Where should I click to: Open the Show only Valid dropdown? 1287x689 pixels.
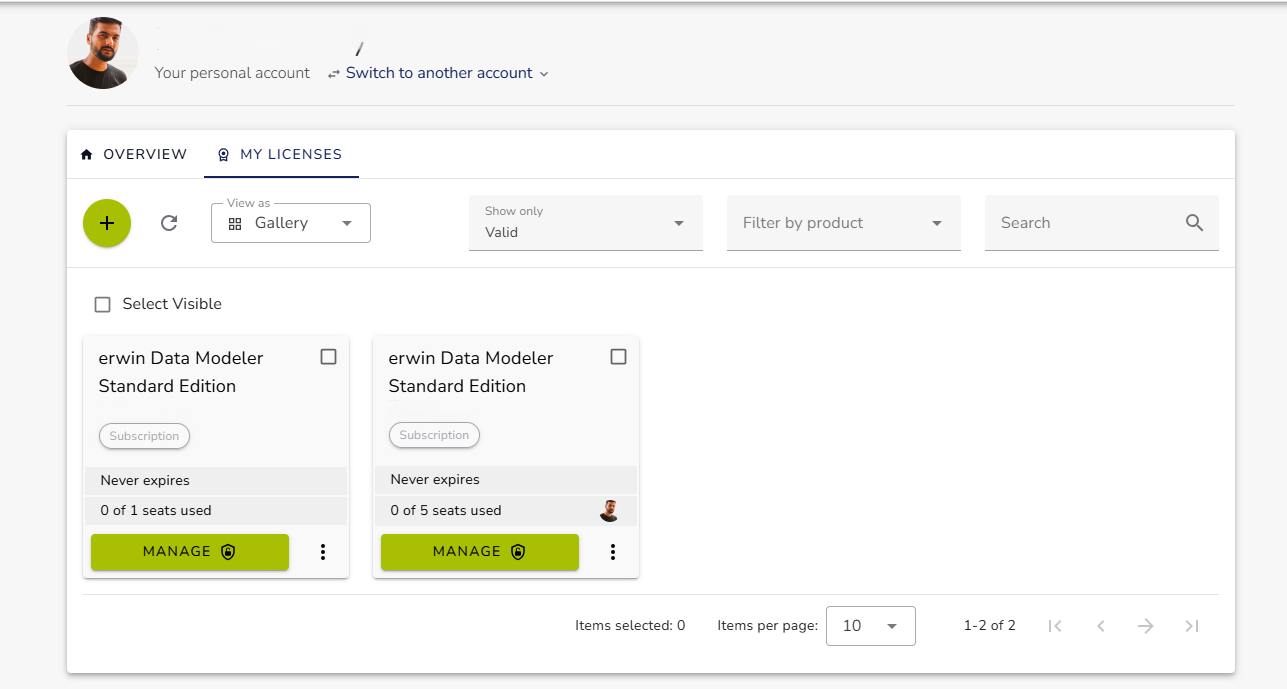[586, 223]
